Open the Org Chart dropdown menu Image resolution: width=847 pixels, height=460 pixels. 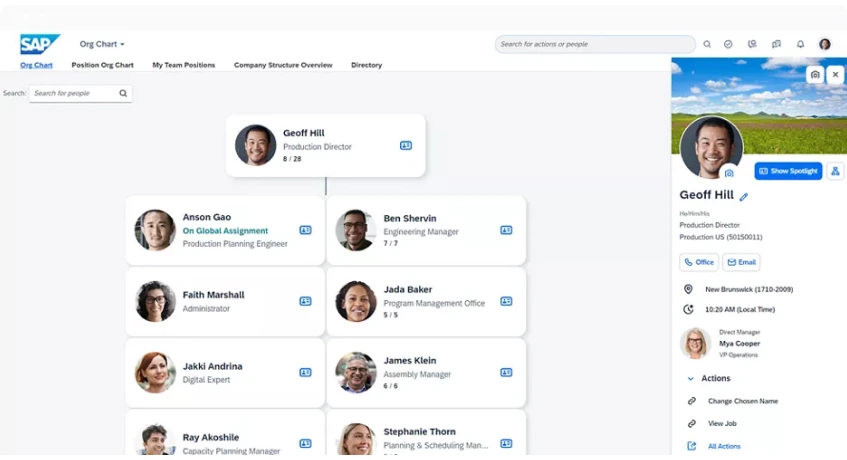pyautogui.click(x=102, y=44)
